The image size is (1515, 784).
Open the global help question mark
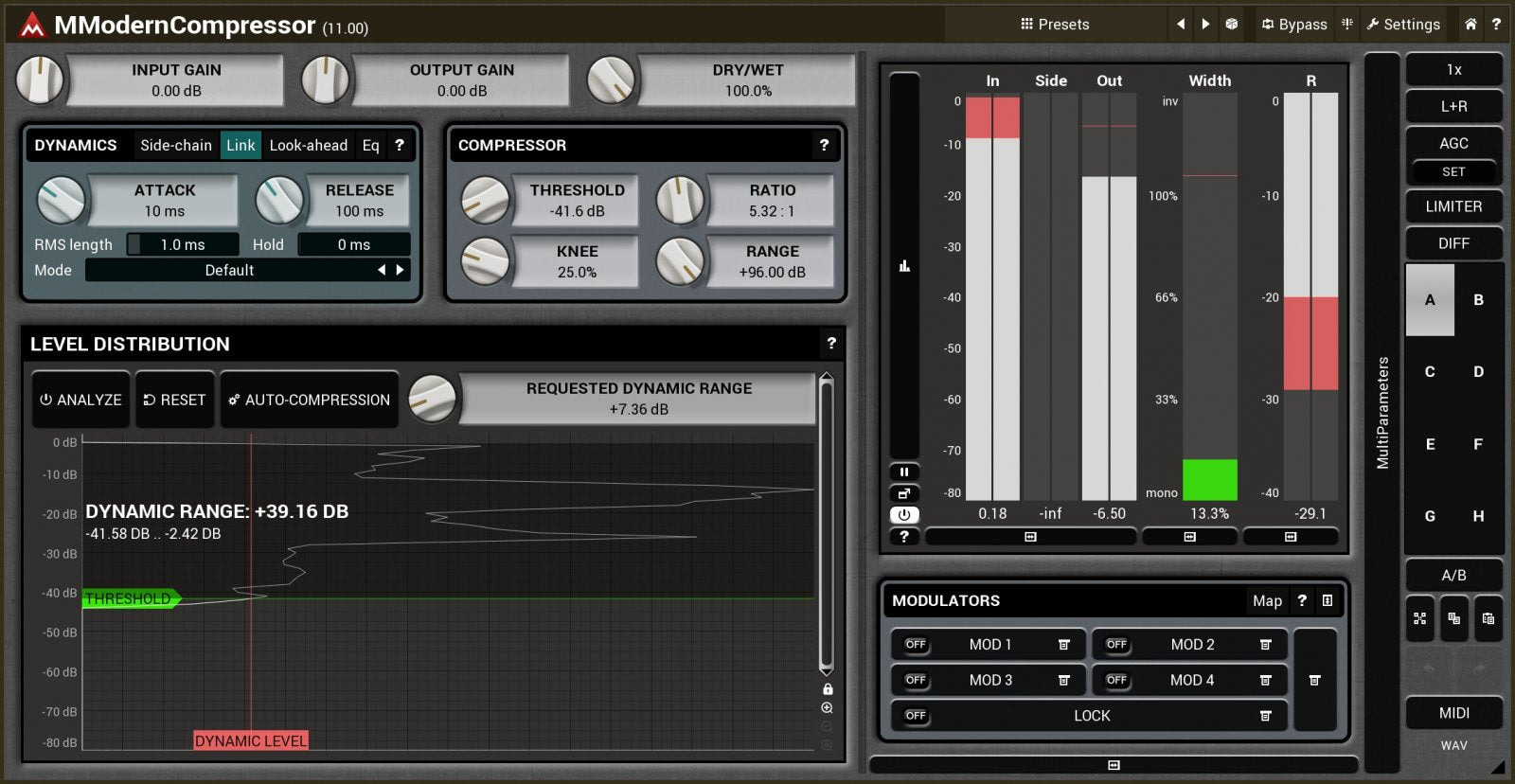[x=1496, y=25]
